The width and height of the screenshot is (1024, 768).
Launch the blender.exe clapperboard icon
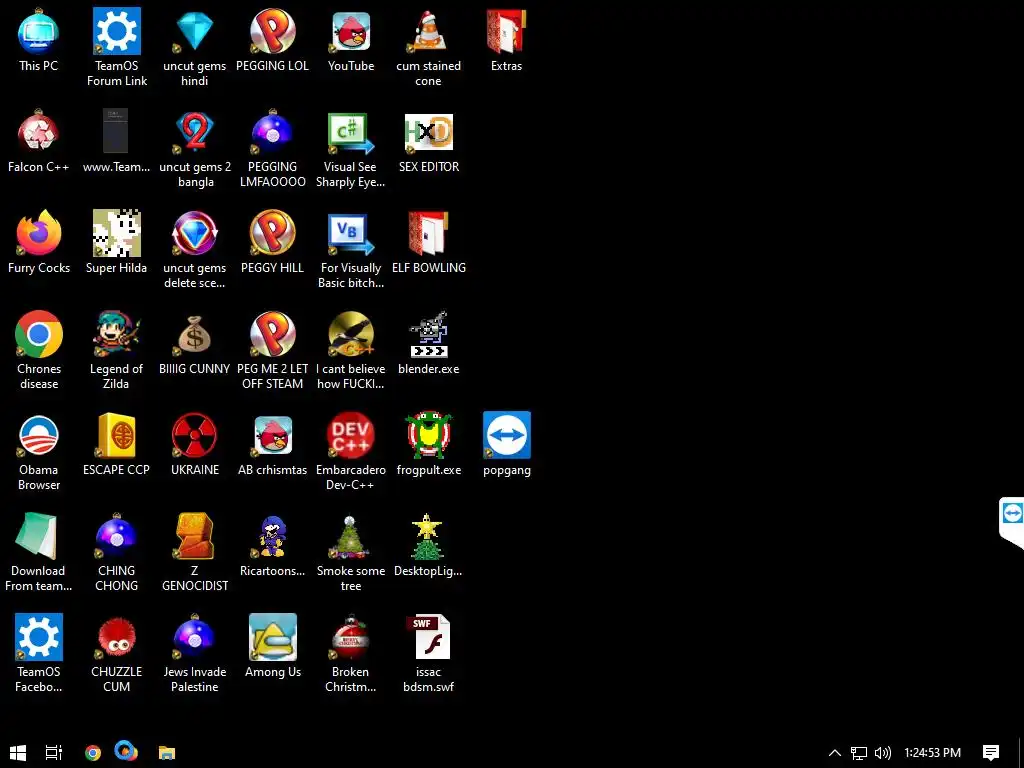click(x=428, y=334)
